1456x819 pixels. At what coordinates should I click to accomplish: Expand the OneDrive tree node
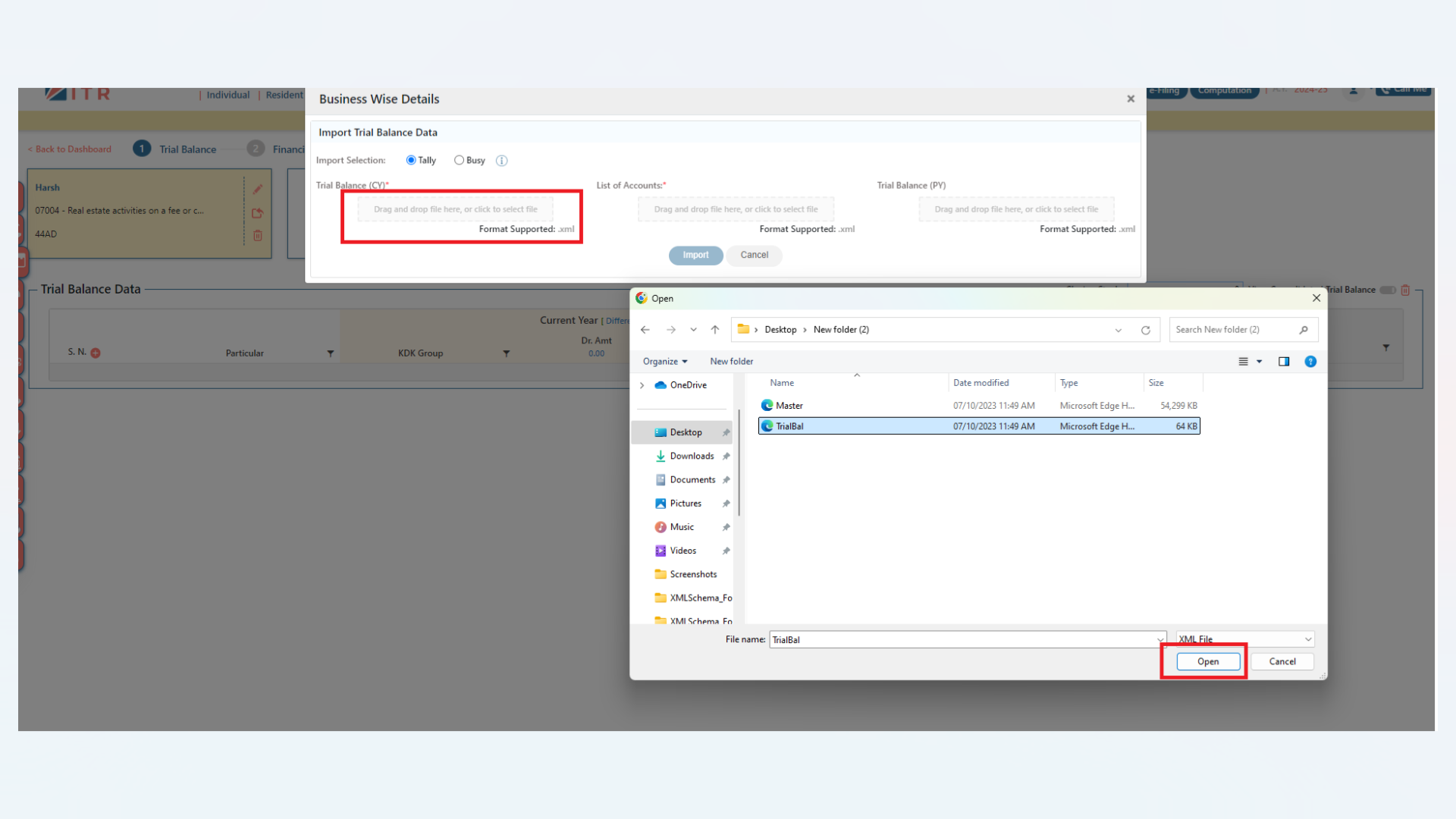[642, 385]
